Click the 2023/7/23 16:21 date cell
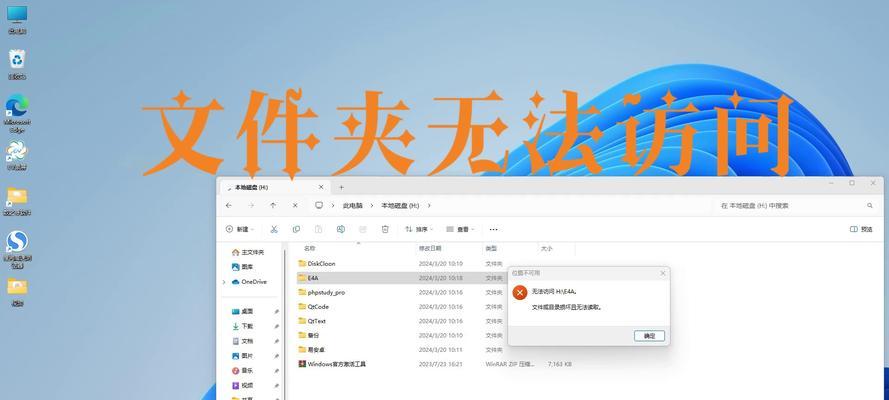Viewport: 889px width, 400px height. tap(441, 364)
